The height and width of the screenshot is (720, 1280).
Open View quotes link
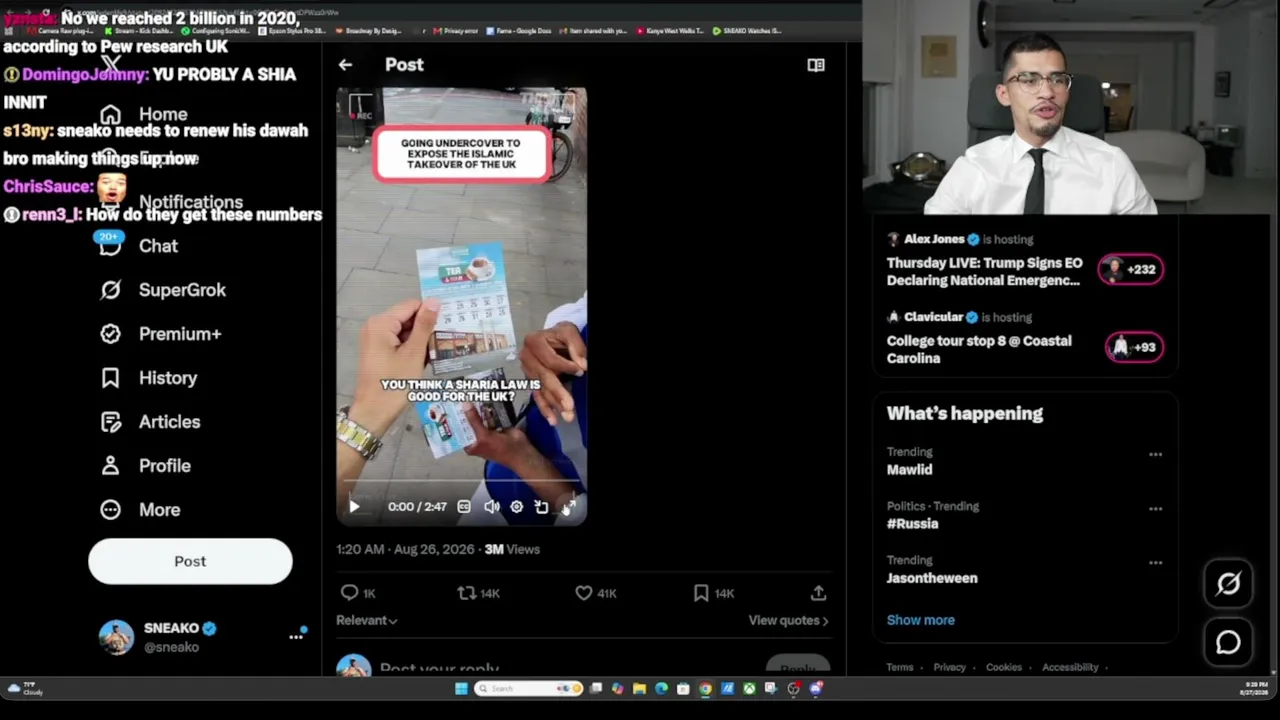(x=788, y=620)
